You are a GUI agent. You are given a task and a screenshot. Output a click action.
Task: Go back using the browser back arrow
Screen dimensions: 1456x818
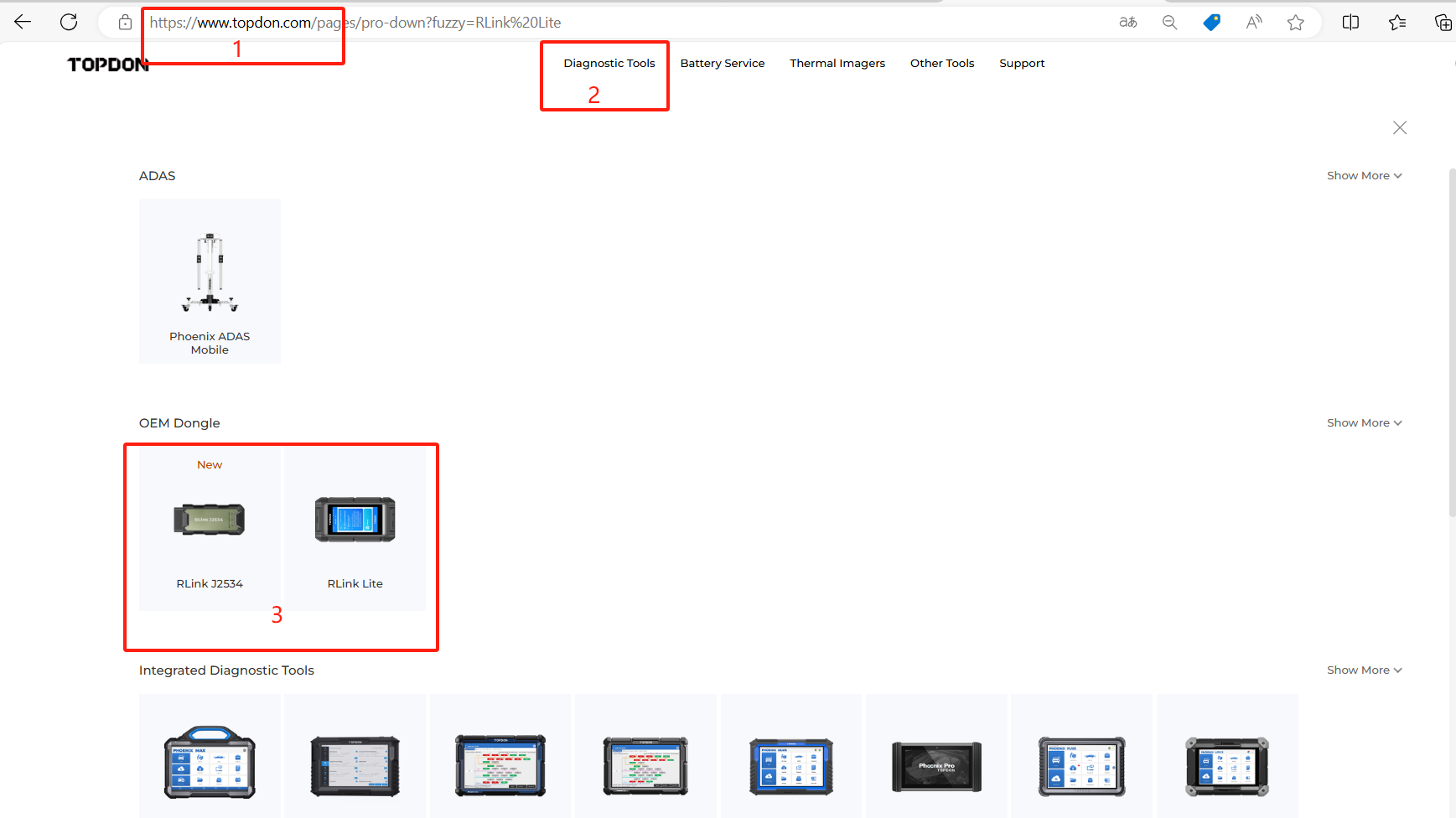[x=23, y=23]
